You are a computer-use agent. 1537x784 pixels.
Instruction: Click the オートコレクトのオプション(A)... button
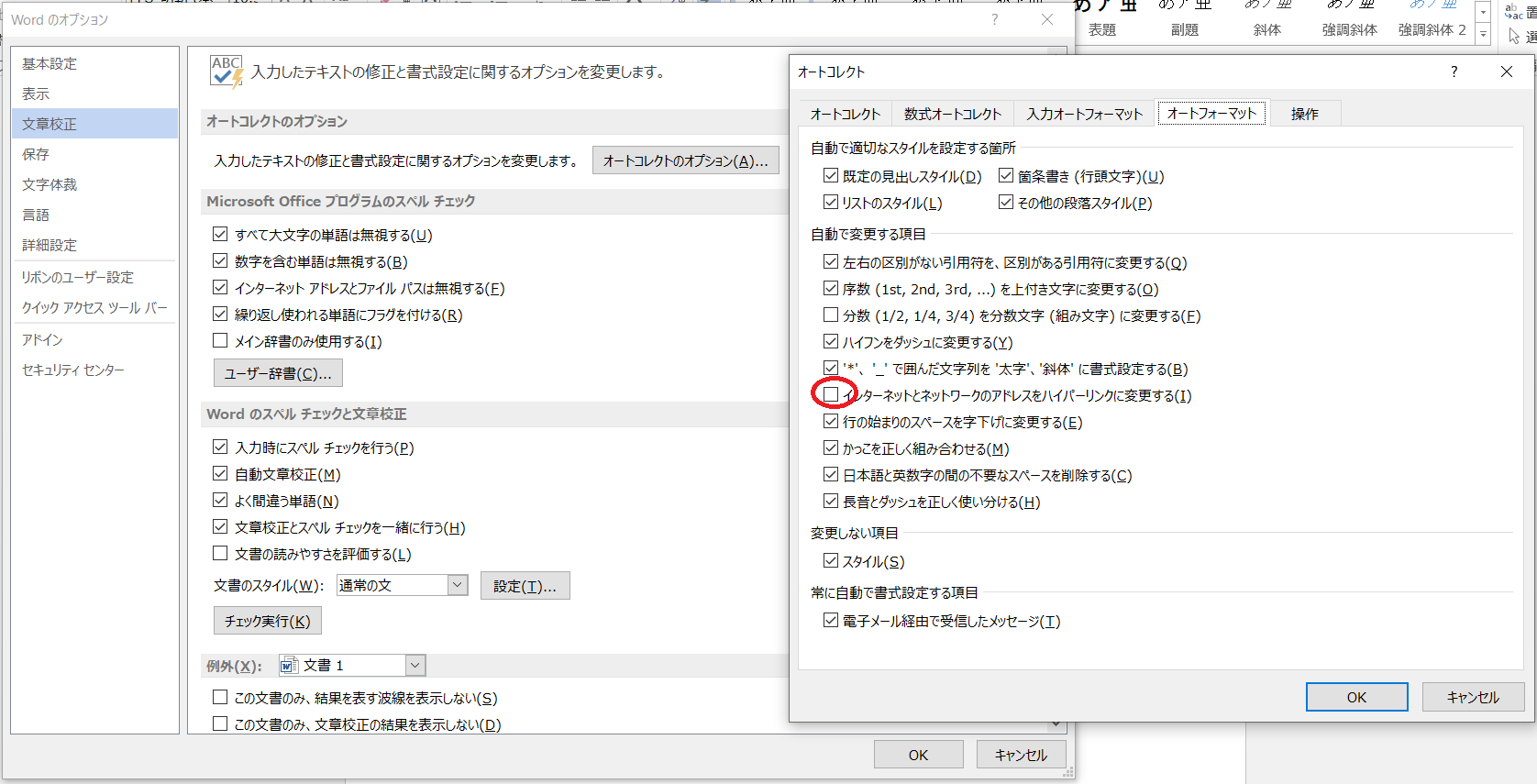[685, 160]
